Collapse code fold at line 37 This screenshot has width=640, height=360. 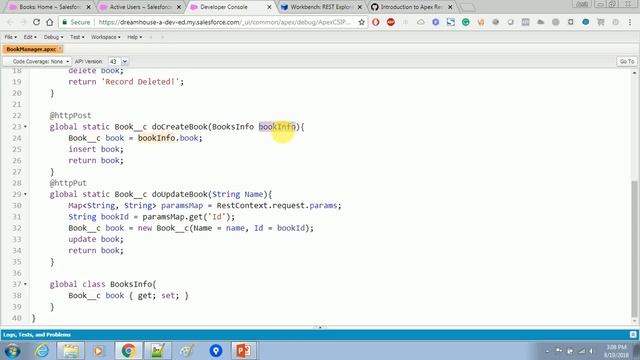coord(25,284)
